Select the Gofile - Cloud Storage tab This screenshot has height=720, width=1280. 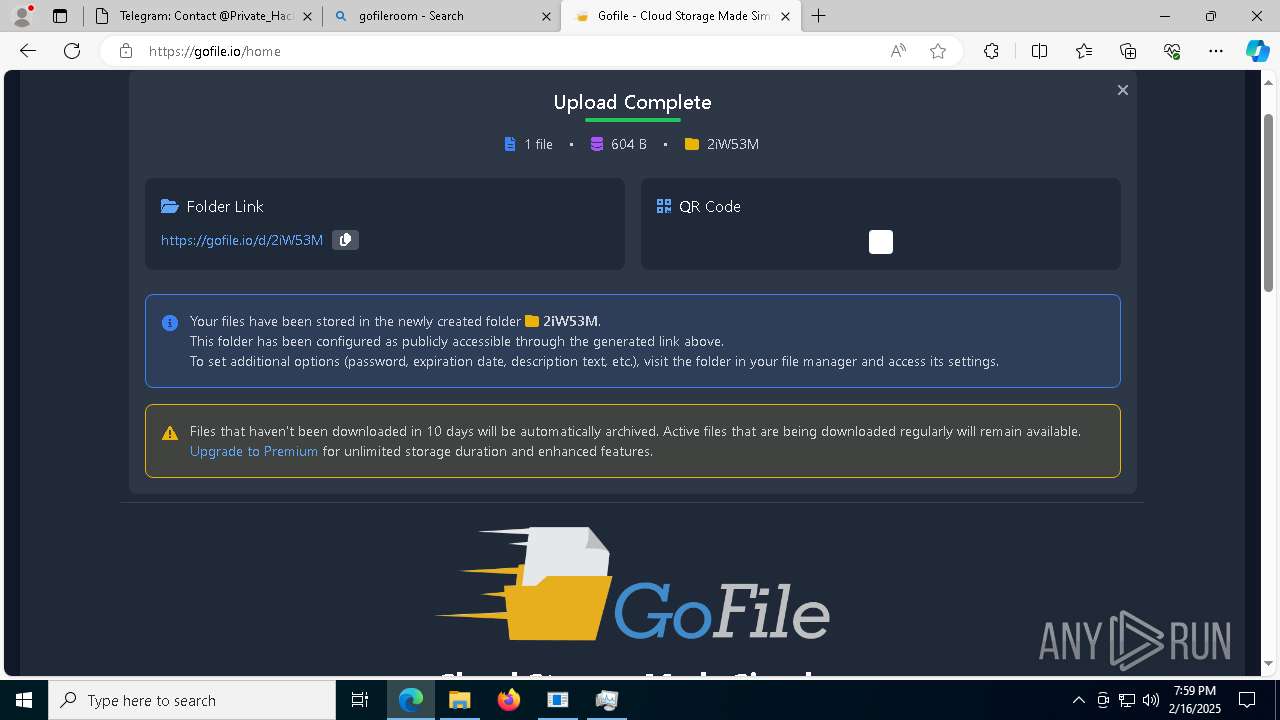pos(682,16)
